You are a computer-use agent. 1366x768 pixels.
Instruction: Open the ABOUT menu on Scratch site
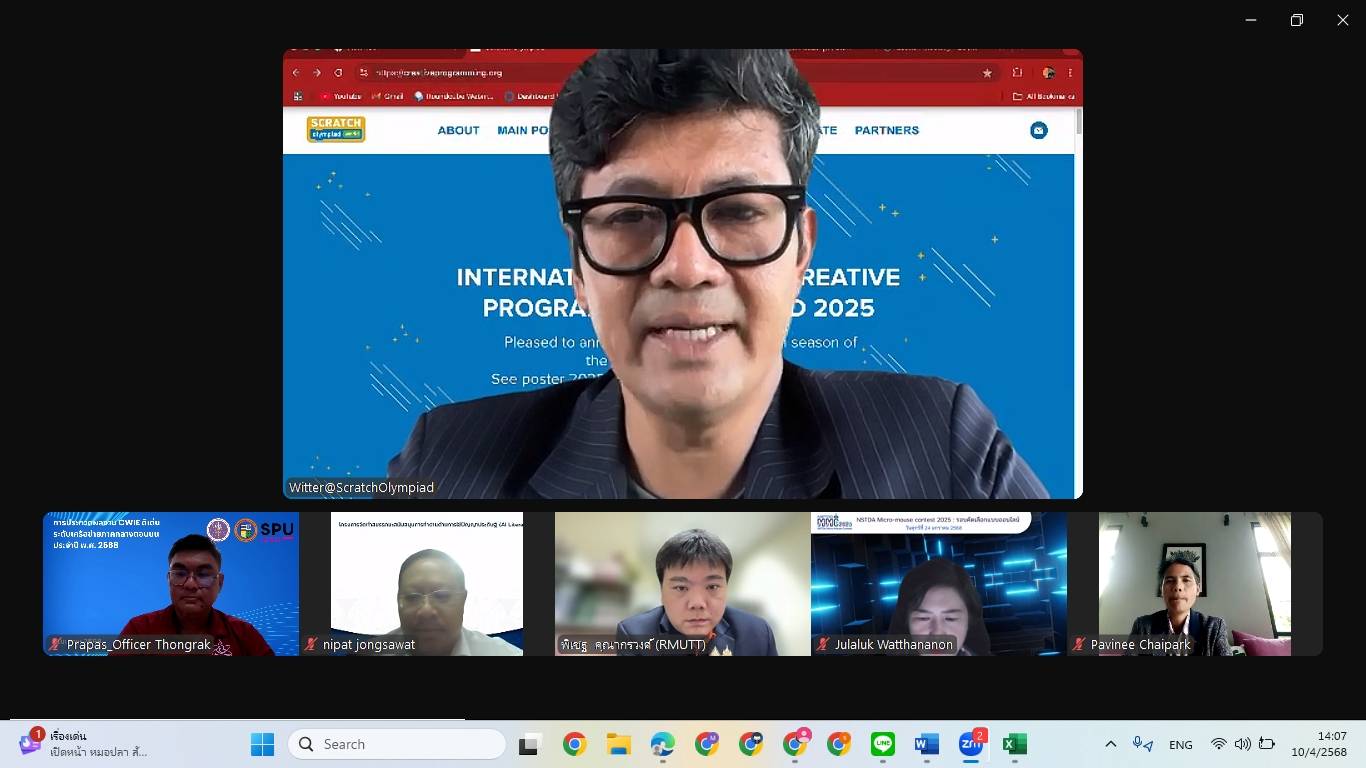click(x=458, y=130)
